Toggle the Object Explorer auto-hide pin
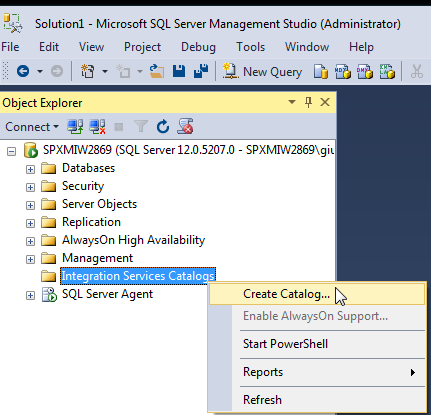 (x=309, y=102)
